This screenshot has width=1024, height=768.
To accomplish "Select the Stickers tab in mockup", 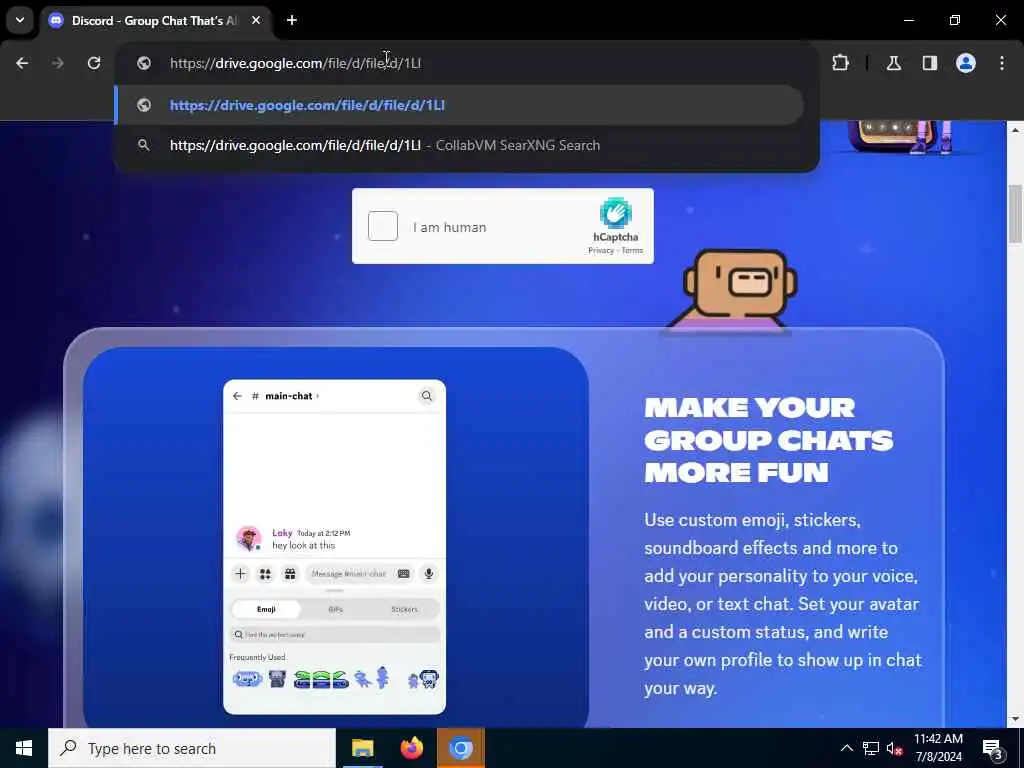I will point(404,609).
